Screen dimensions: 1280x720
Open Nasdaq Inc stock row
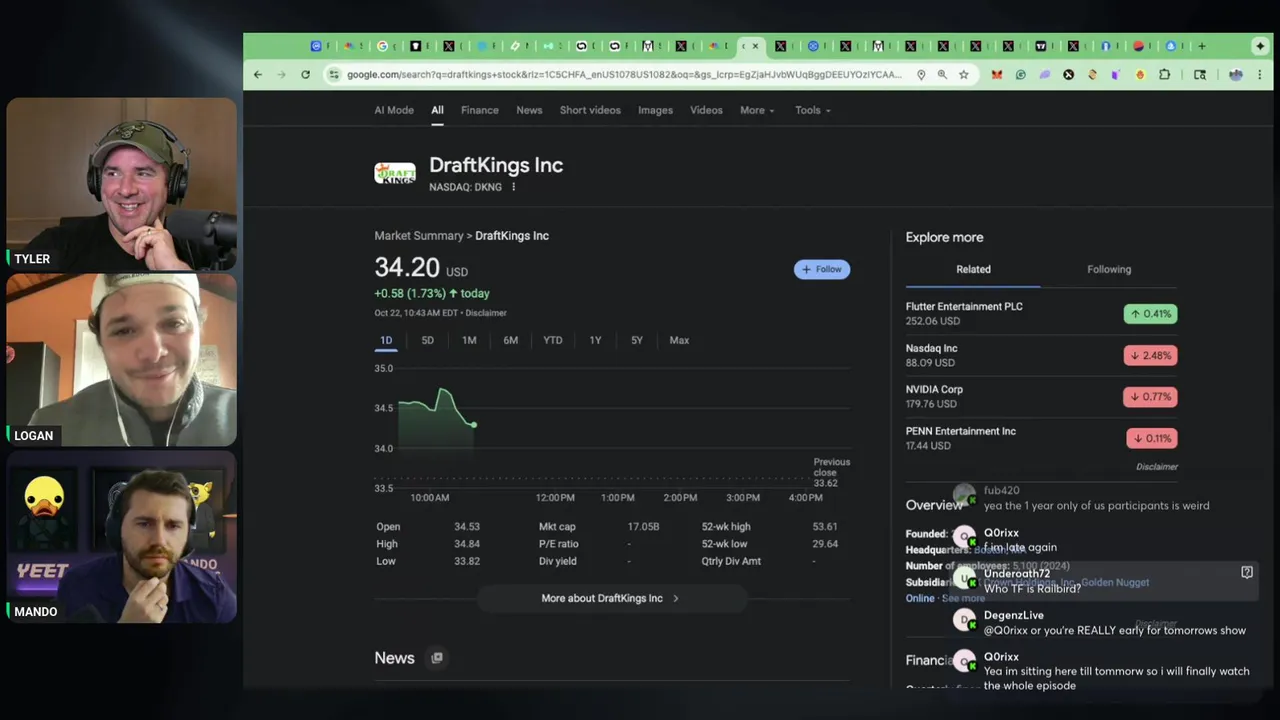coord(1041,355)
